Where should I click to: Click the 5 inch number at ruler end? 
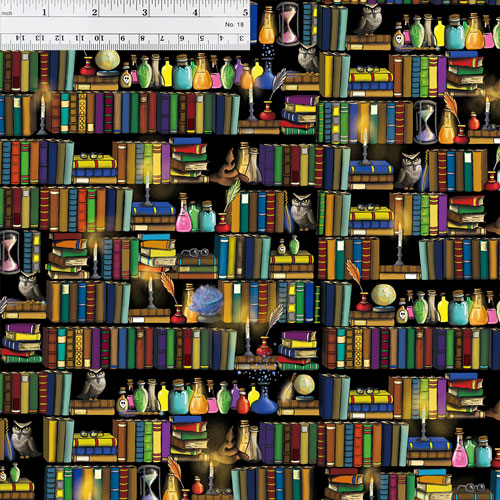245,13
